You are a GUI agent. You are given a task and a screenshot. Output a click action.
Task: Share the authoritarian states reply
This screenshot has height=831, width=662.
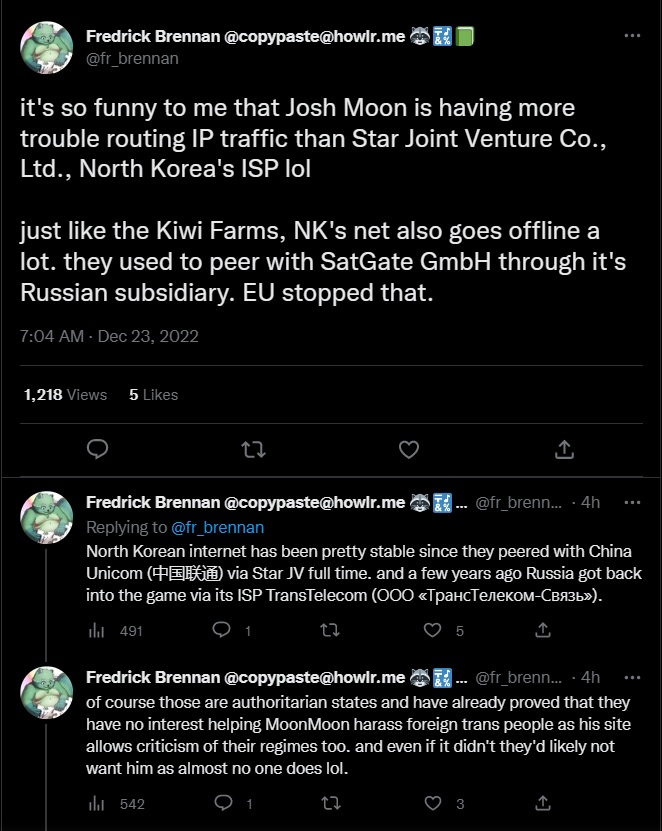tap(543, 803)
